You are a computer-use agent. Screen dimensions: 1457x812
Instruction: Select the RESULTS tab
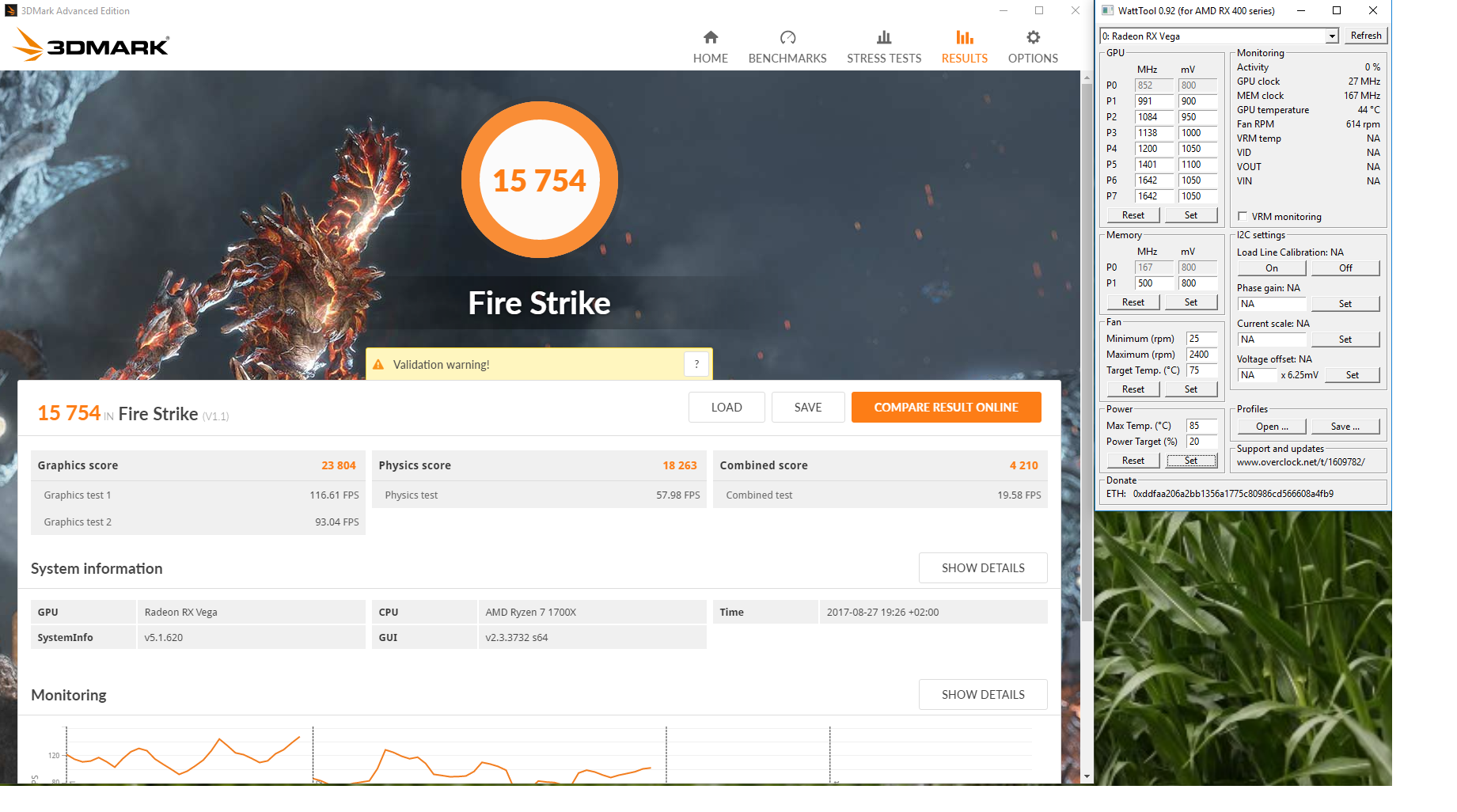coord(964,47)
